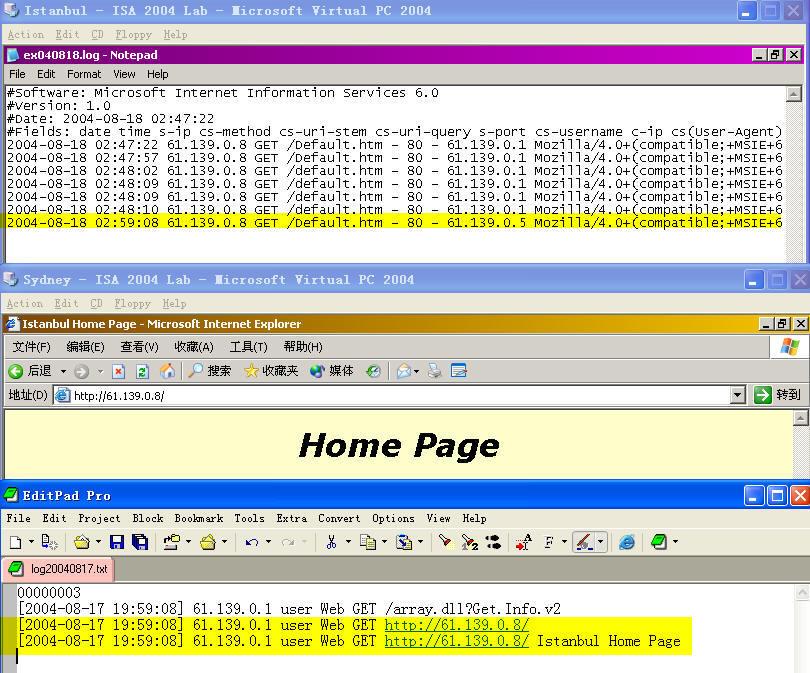Click the History icon in browser toolbar
The width and height of the screenshot is (810, 673).
coord(373,371)
